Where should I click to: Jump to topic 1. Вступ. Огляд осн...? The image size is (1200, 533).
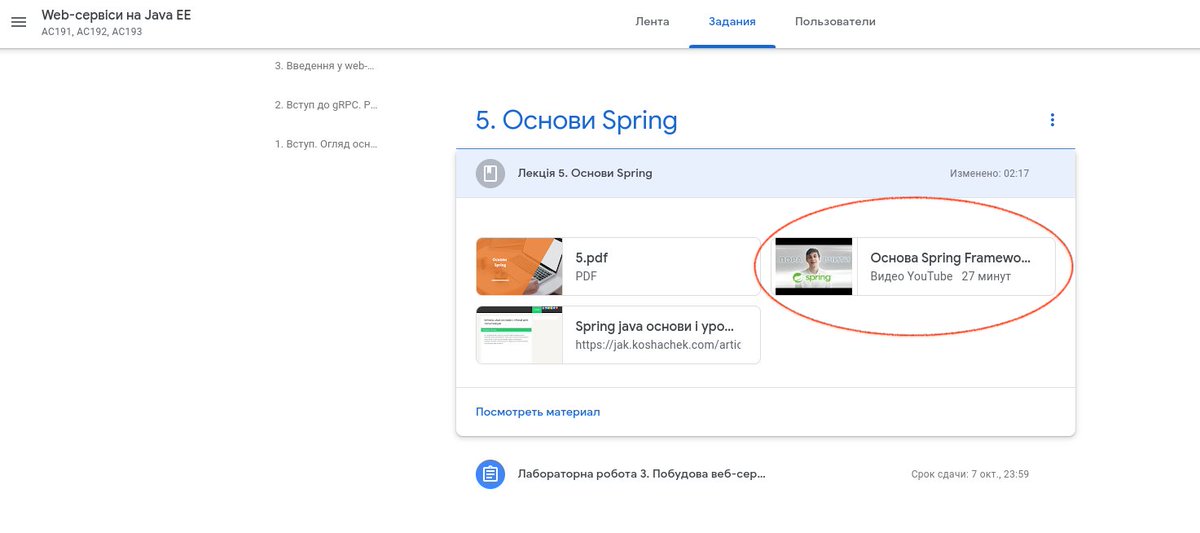(327, 144)
